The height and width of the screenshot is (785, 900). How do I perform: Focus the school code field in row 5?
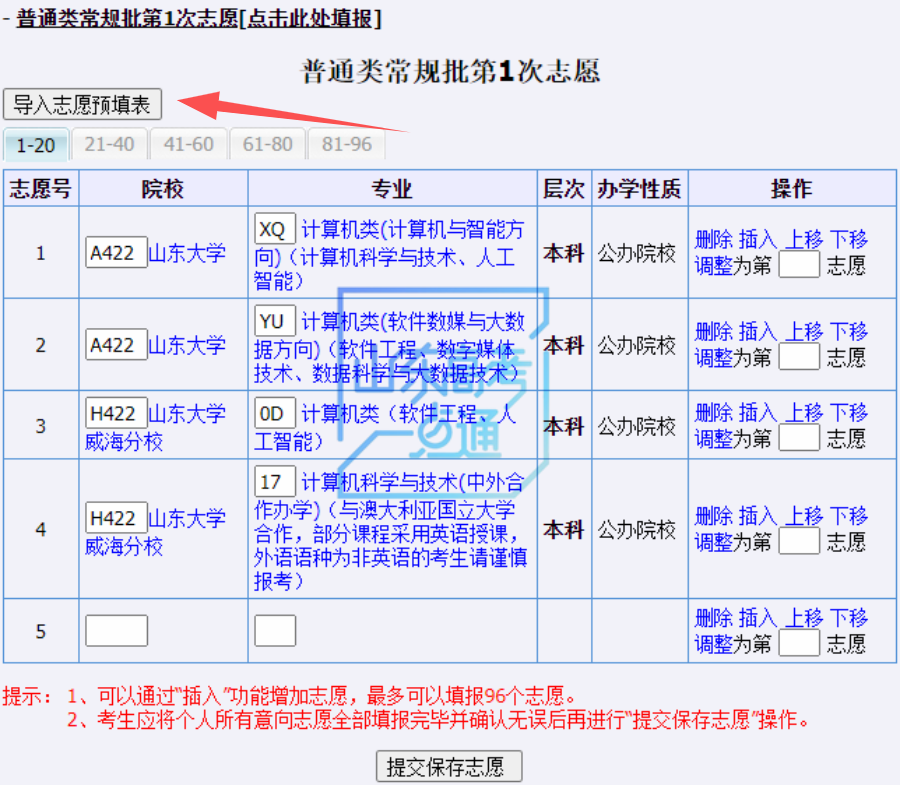coord(116,631)
